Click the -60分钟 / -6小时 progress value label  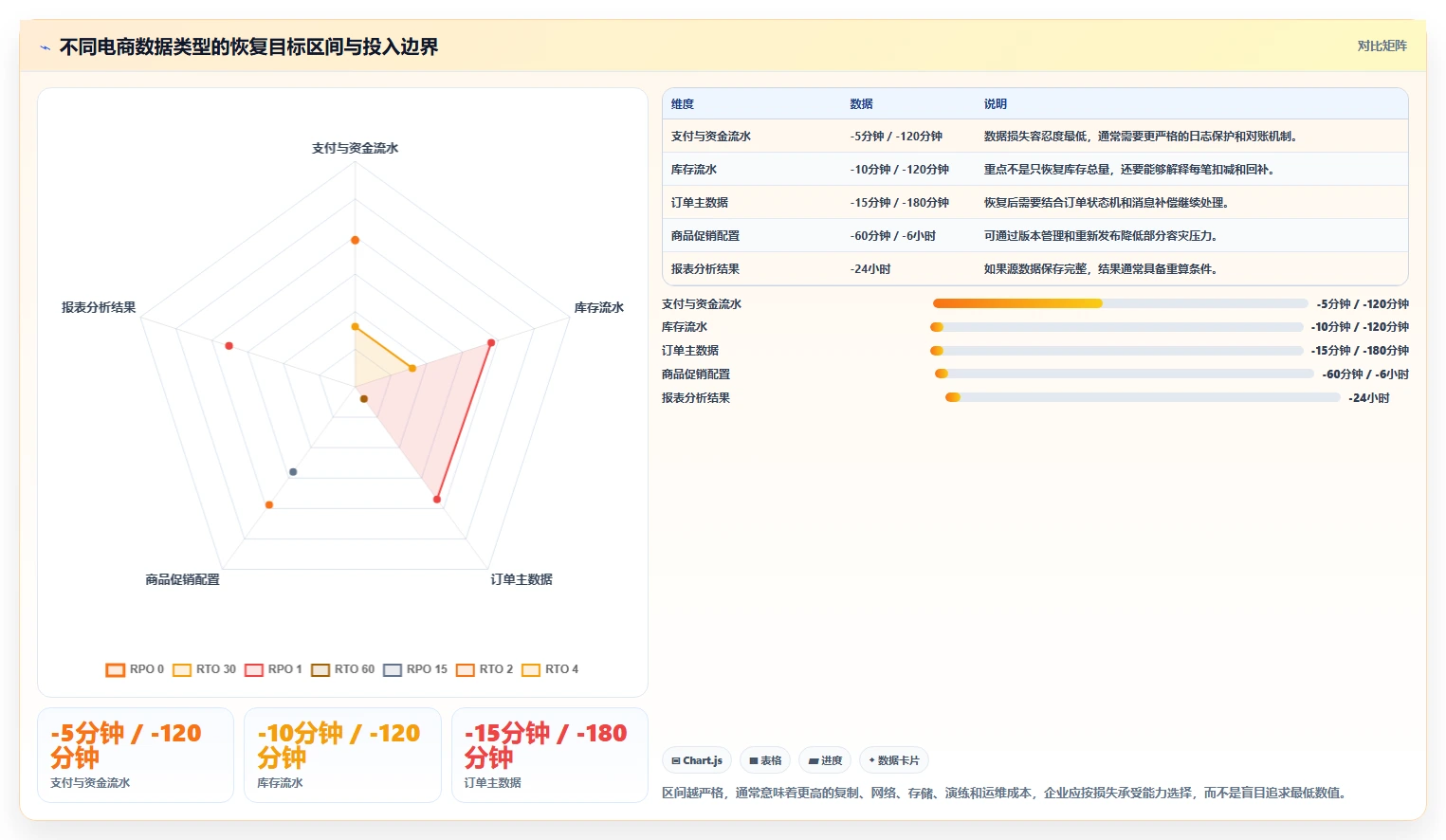[x=1365, y=374]
